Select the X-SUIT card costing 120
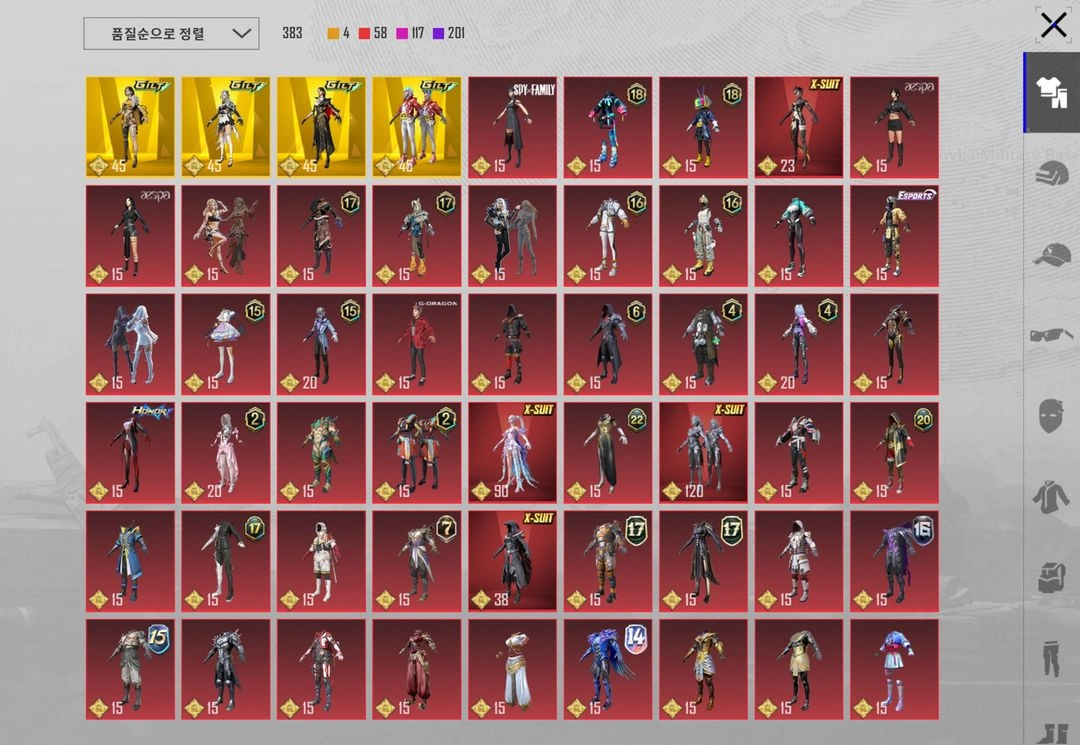 click(x=703, y=453)
